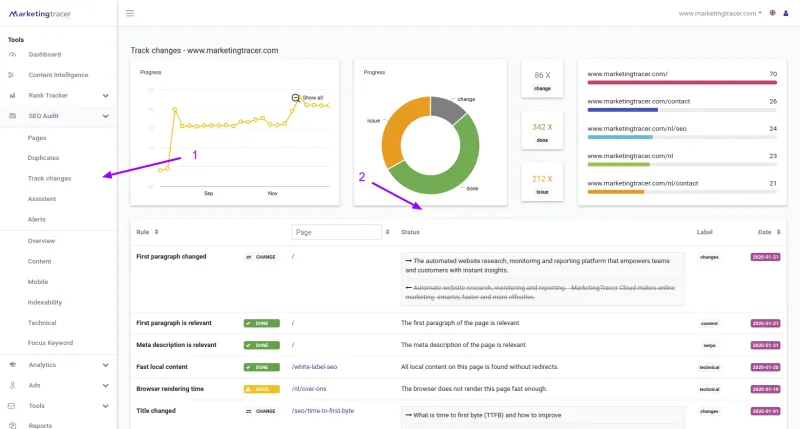Click the Page column sort icon

pos(387,232)
